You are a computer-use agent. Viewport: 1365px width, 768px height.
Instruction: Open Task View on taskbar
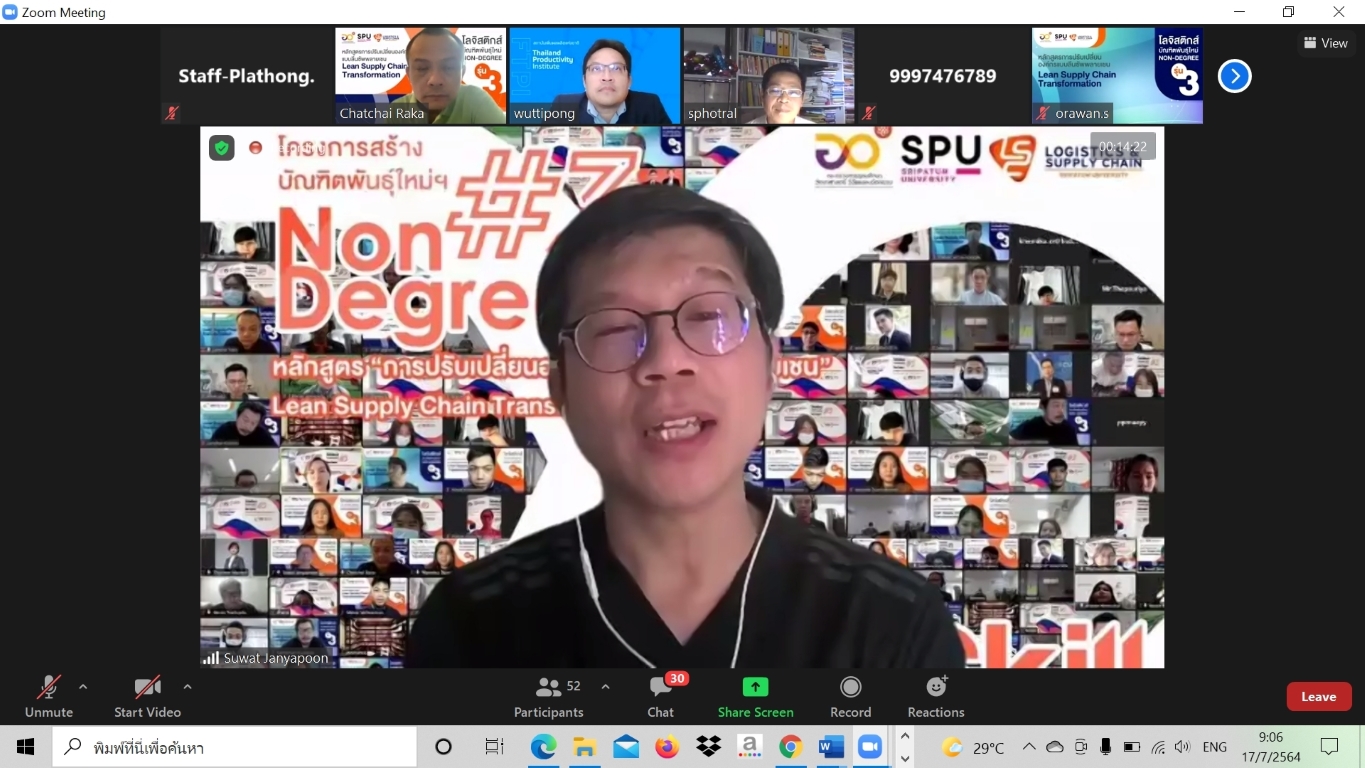tap(494, 747)
